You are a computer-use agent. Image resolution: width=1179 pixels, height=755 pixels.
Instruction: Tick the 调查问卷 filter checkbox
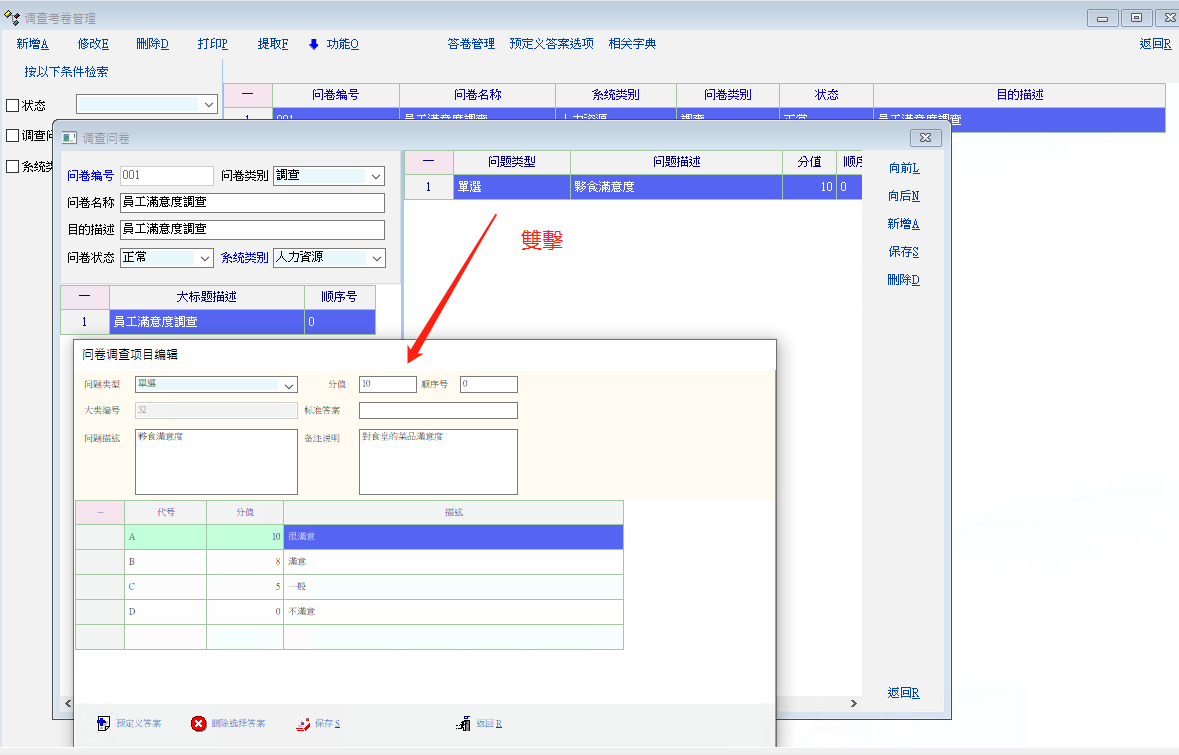coord(13,136)
